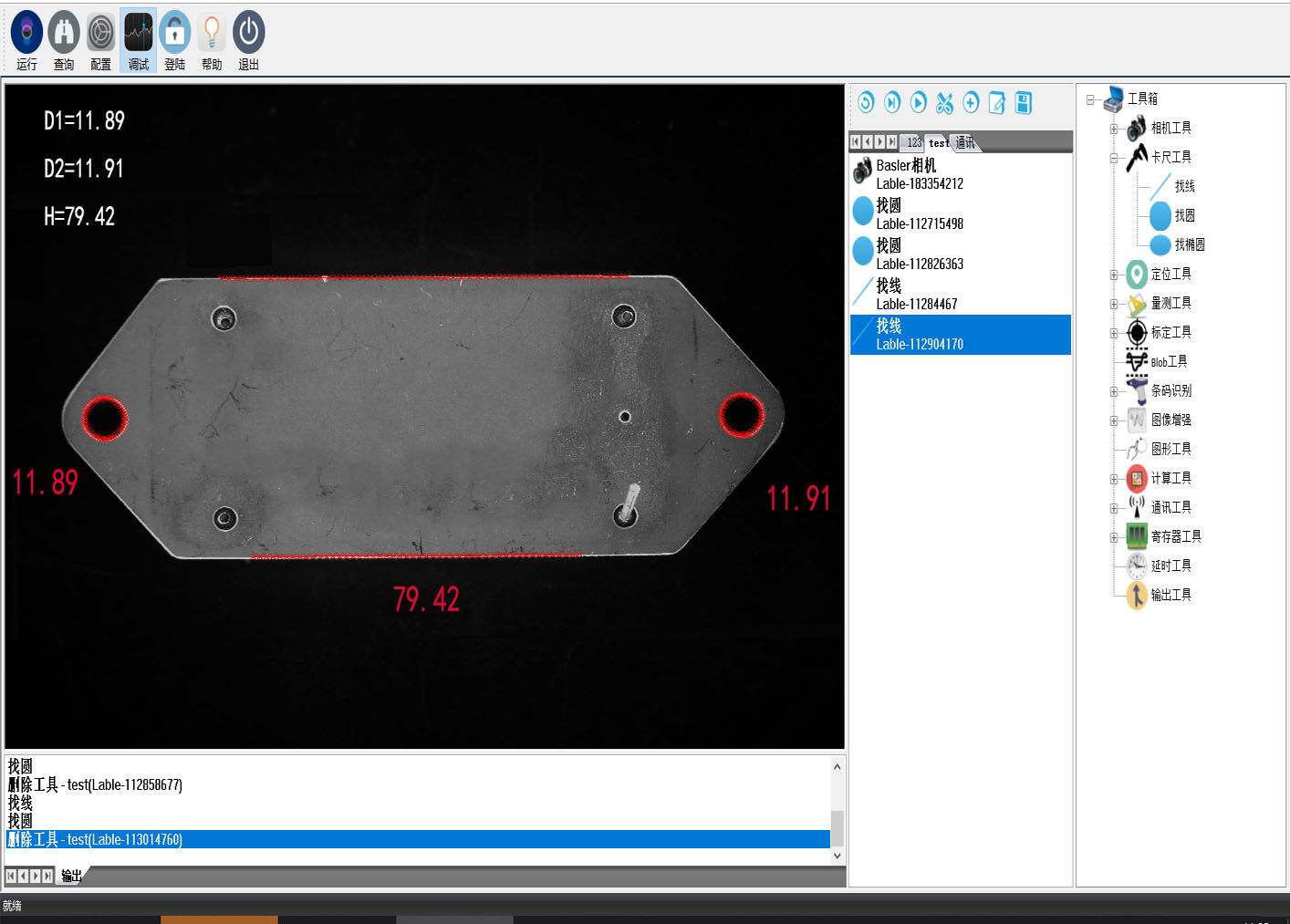The height and width of the screenshot is (924, 1290).
Task: Click the plus add icon in flow toolbar
Action: [x=971, y=102]
